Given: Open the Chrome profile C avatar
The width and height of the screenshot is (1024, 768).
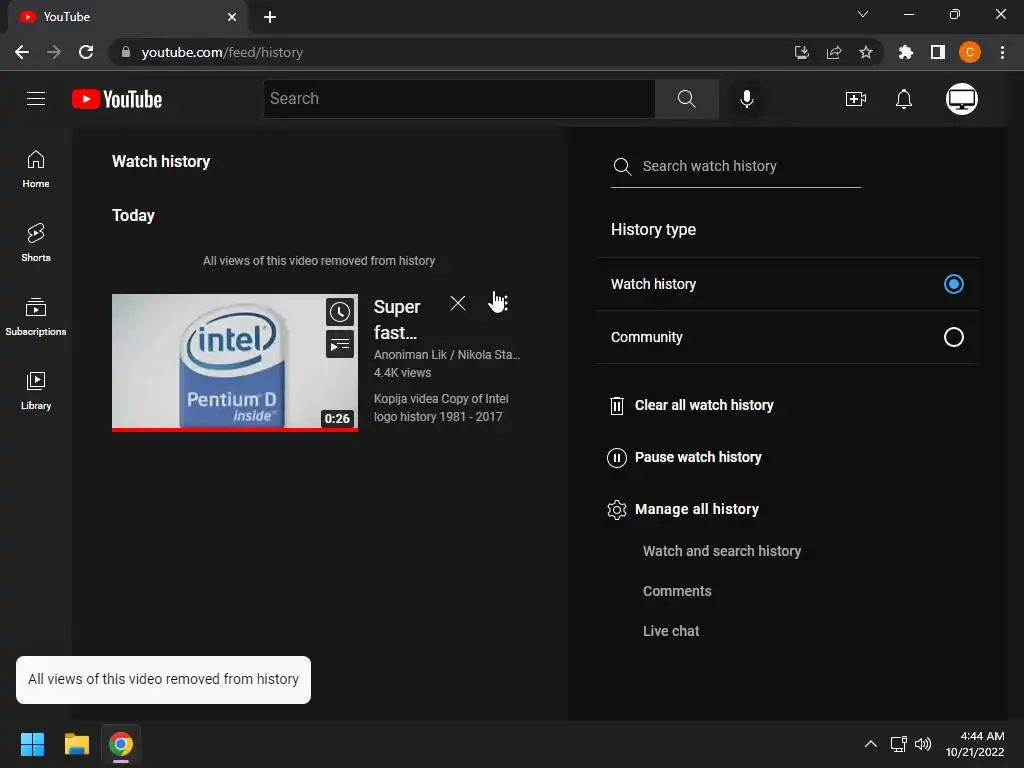Looking at the screenshot, I should [969, 52].
